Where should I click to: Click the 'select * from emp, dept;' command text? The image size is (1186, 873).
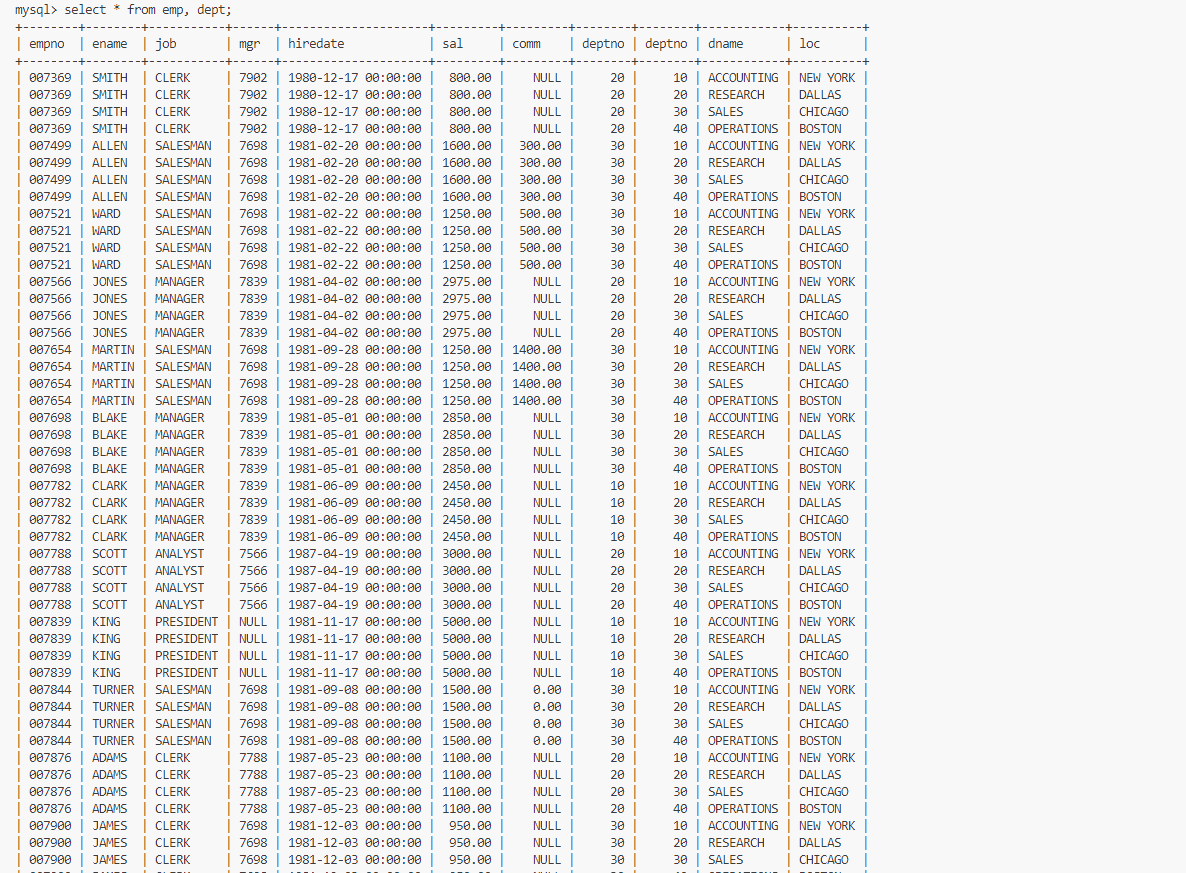(x=147, y=10)
